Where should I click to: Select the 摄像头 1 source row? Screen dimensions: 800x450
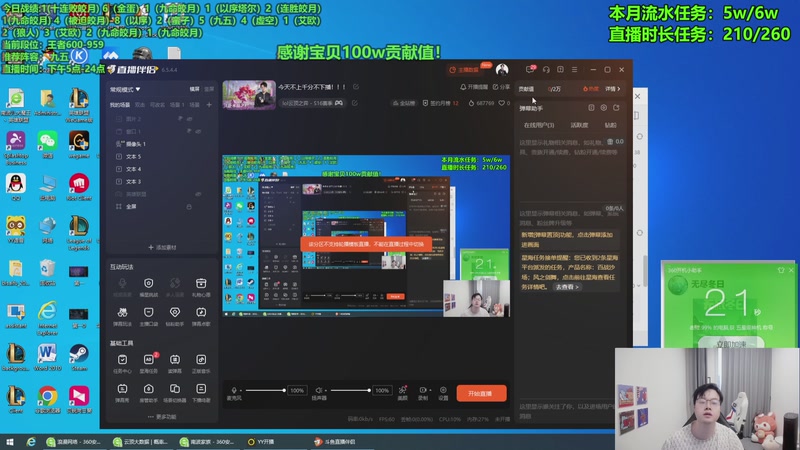point(162,144)
